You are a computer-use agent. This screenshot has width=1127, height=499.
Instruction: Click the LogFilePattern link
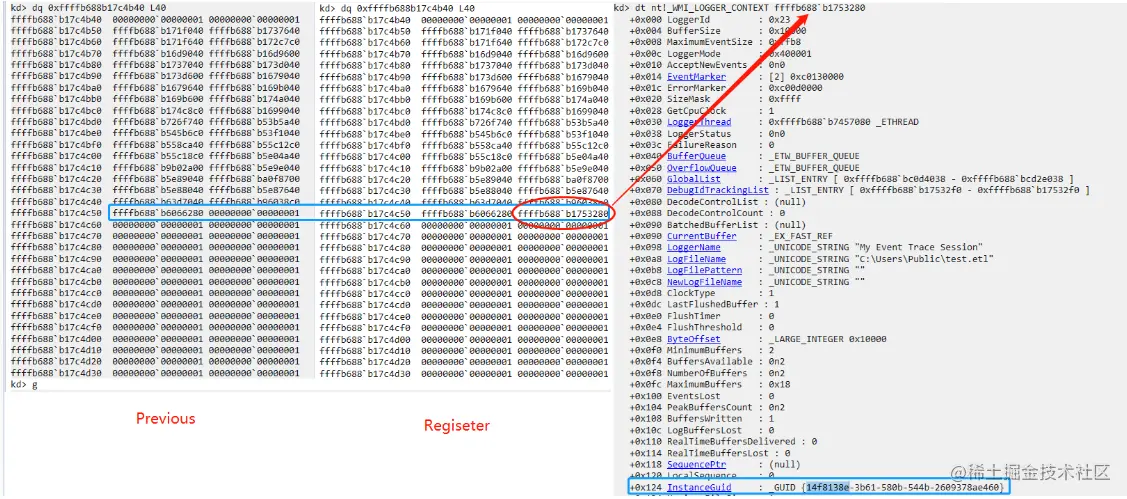702,270
